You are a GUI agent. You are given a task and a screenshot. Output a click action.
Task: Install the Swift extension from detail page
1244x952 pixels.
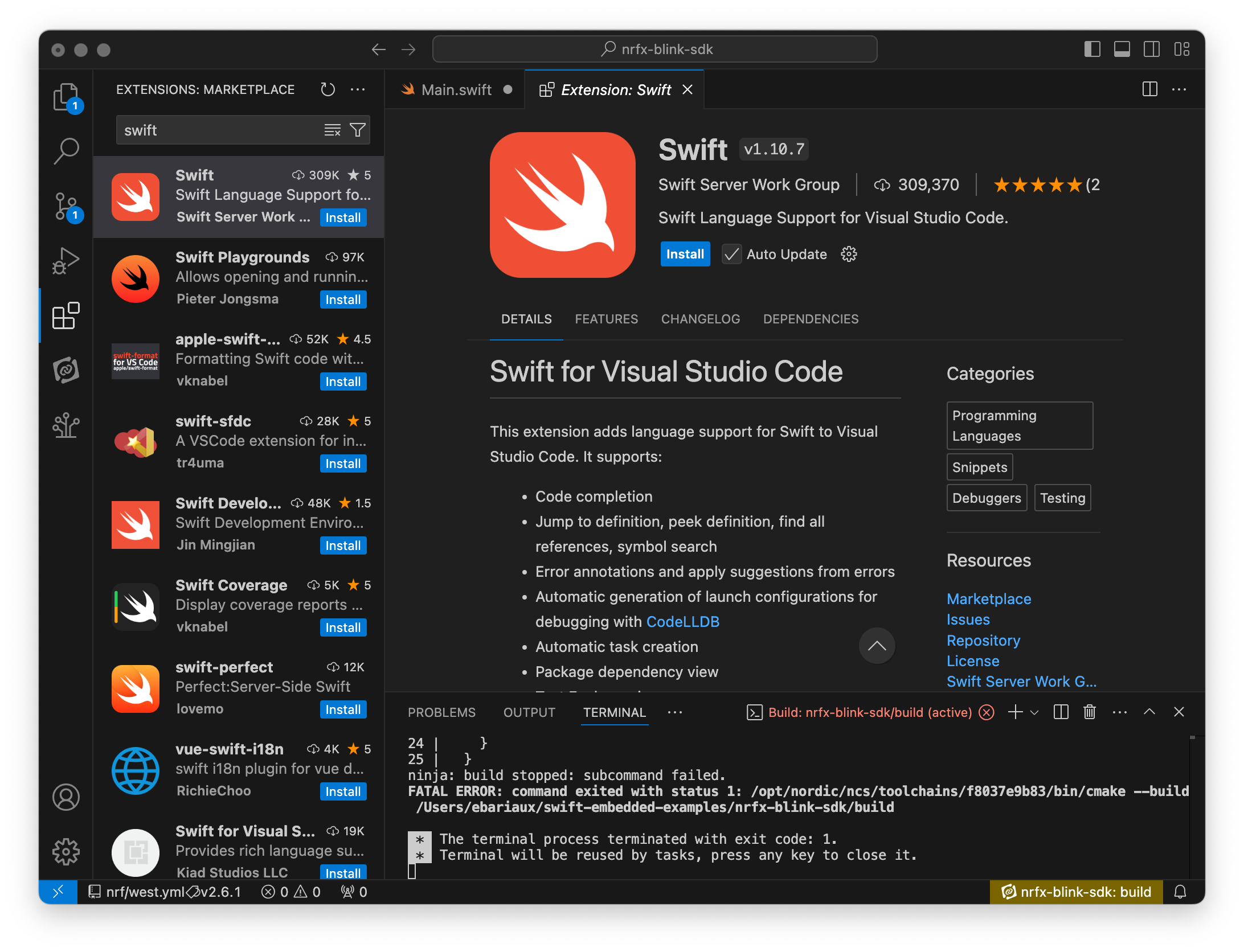(x=685, y=254)
